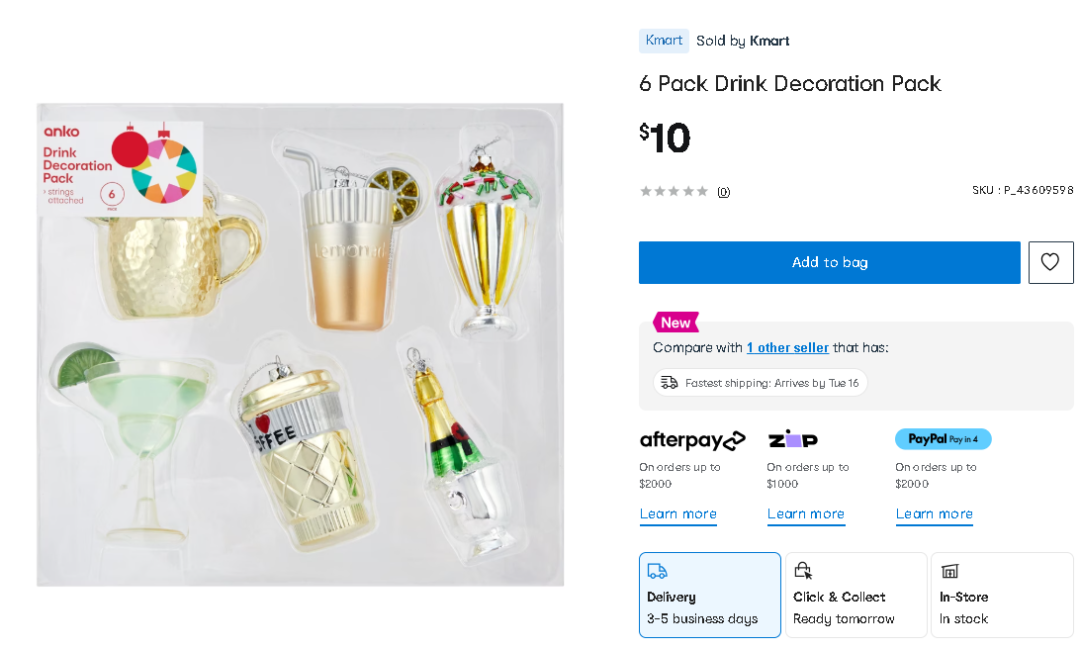
Task: Open Learn more under Afterpay
Action: click(678, 514)
